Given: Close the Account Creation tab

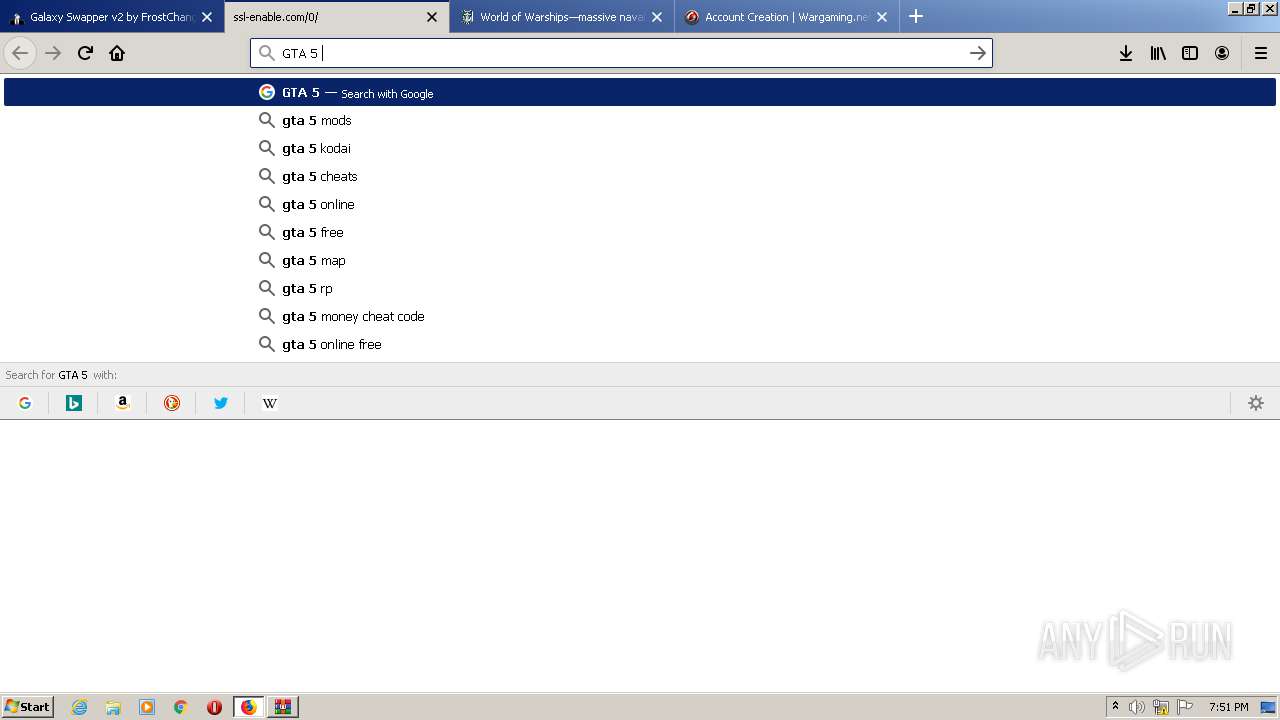Looking at the screenshot, I should tap(882, 17).
